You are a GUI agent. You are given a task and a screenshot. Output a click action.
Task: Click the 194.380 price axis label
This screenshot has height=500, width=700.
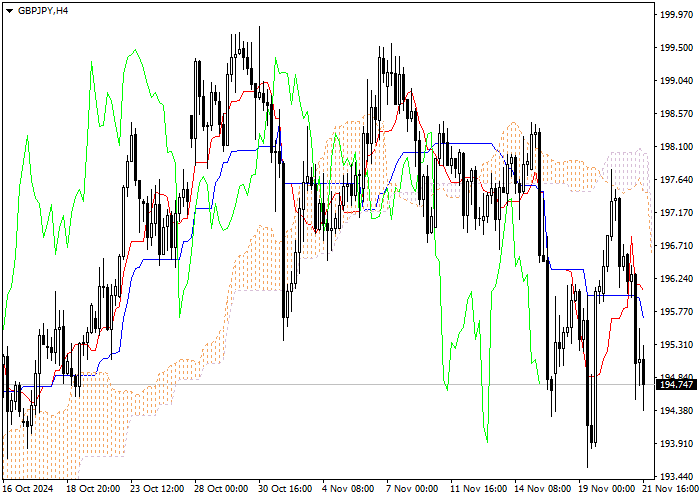[676, 411]
